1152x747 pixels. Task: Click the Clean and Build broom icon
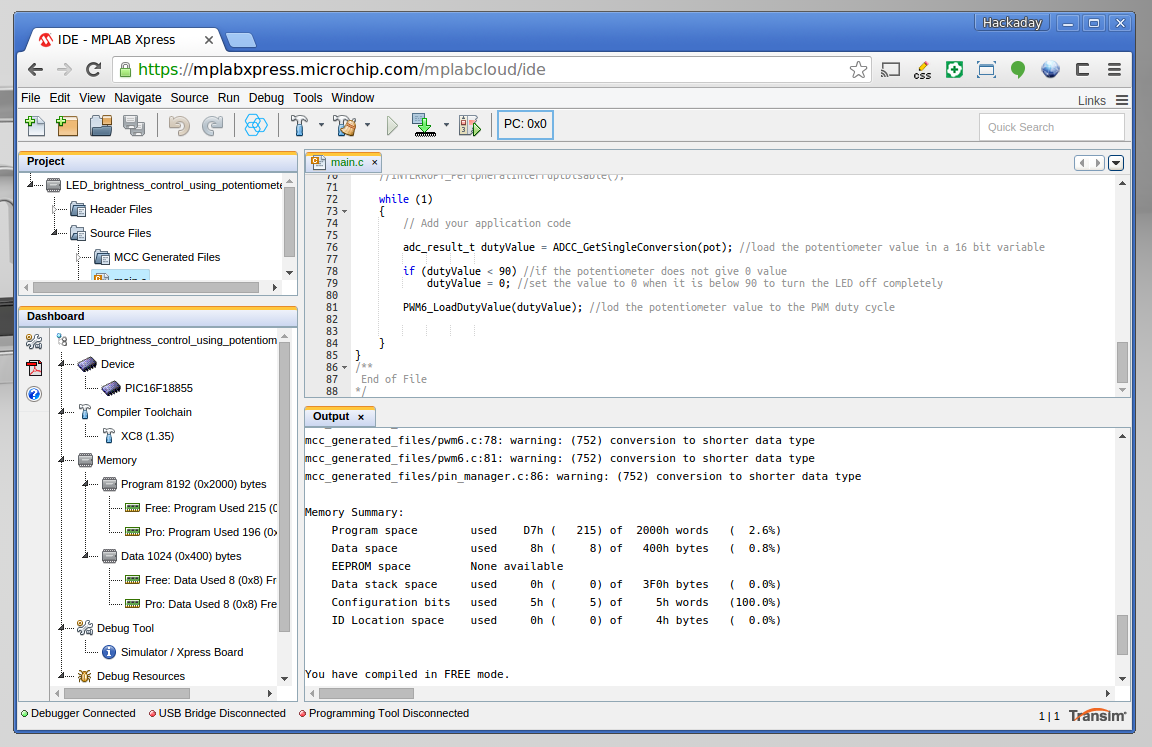[x=345, y=125]
